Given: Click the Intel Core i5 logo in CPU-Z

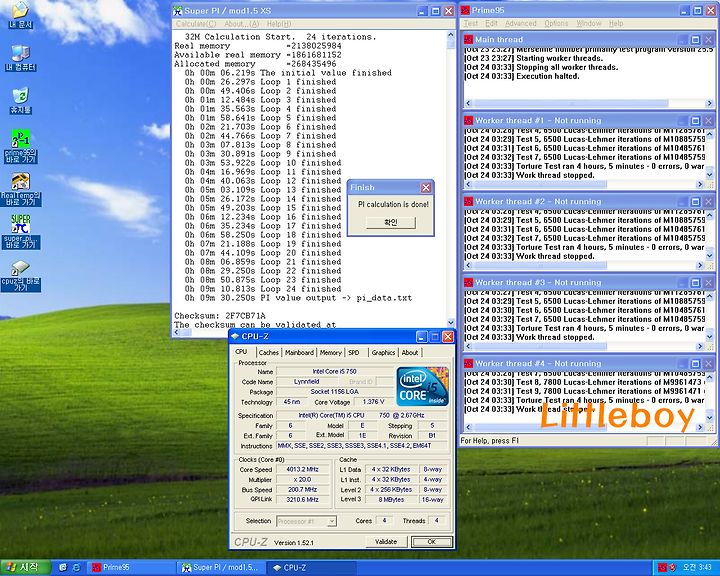Looking at the screenshot, I should (422, 386).
